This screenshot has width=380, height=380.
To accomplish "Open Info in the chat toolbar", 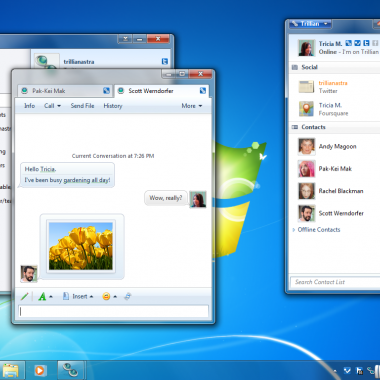I will coord(29,106).
